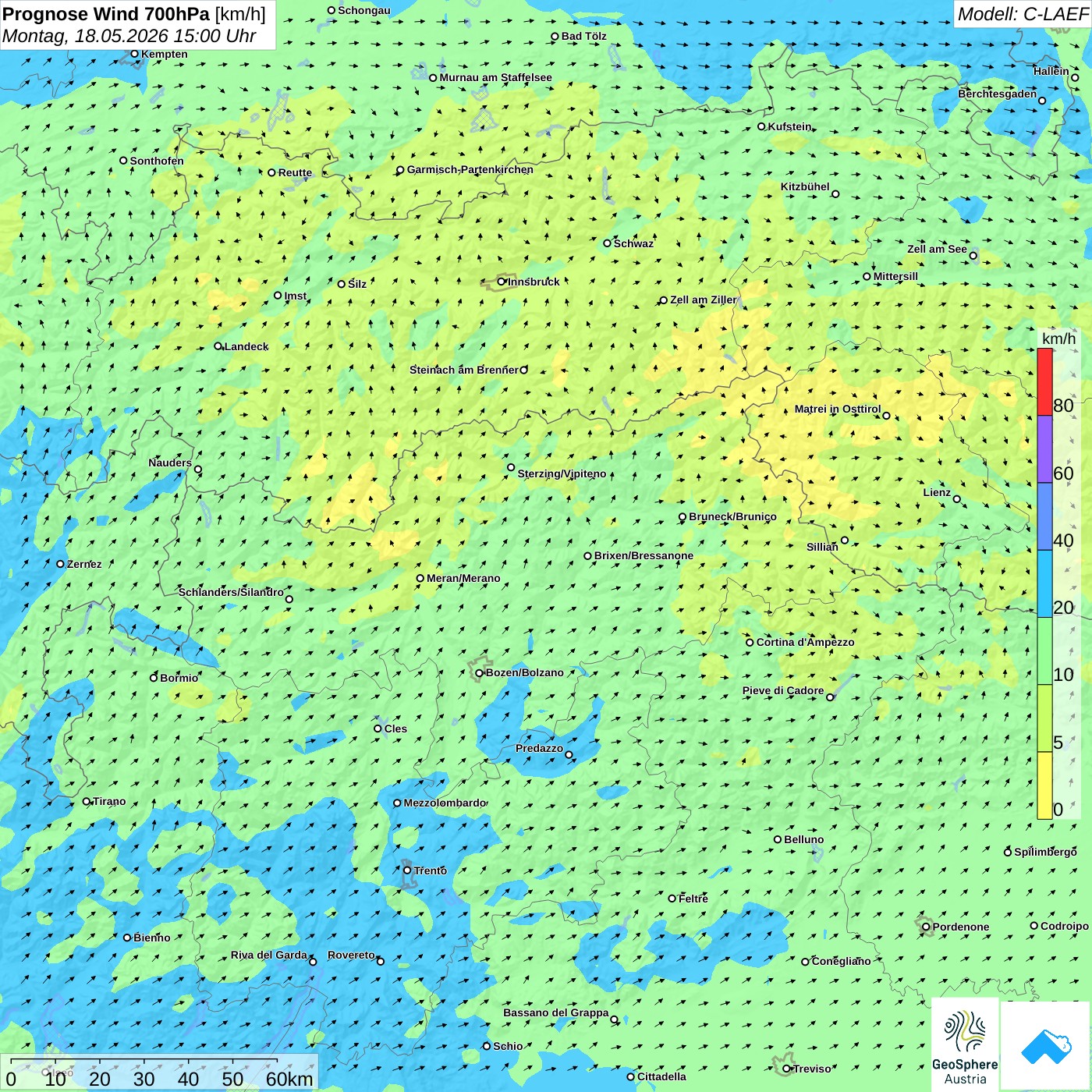Click the Meran/Merano location label

point(463,578)
